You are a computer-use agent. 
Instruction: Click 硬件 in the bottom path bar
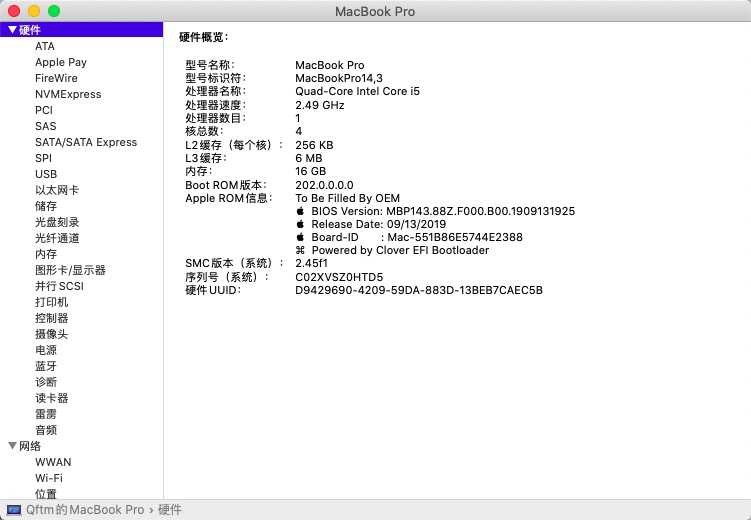pos(170,510)
